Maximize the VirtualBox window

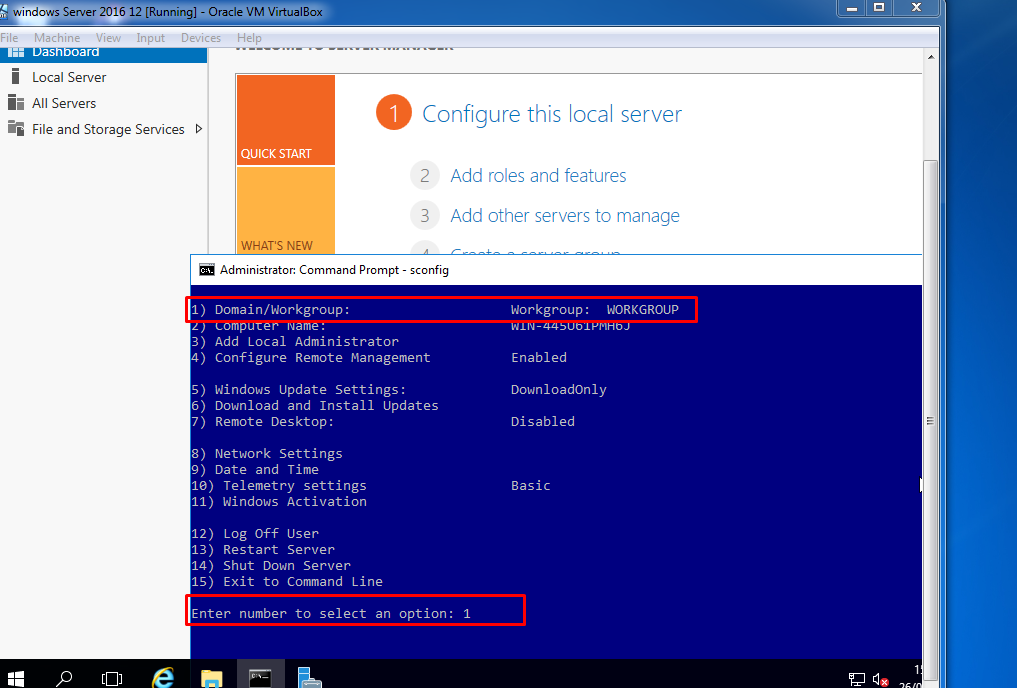(x=879, y=8)
